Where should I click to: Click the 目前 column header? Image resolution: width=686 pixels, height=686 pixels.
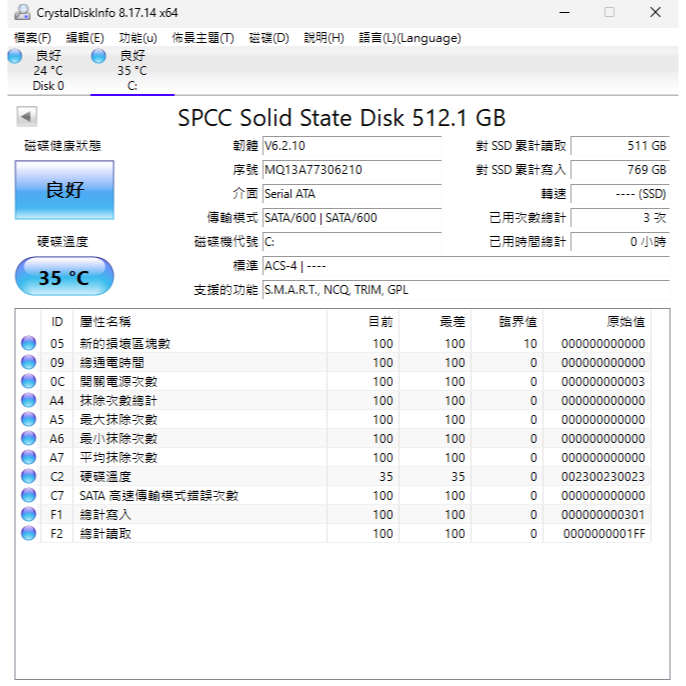[x=363, y=322]
